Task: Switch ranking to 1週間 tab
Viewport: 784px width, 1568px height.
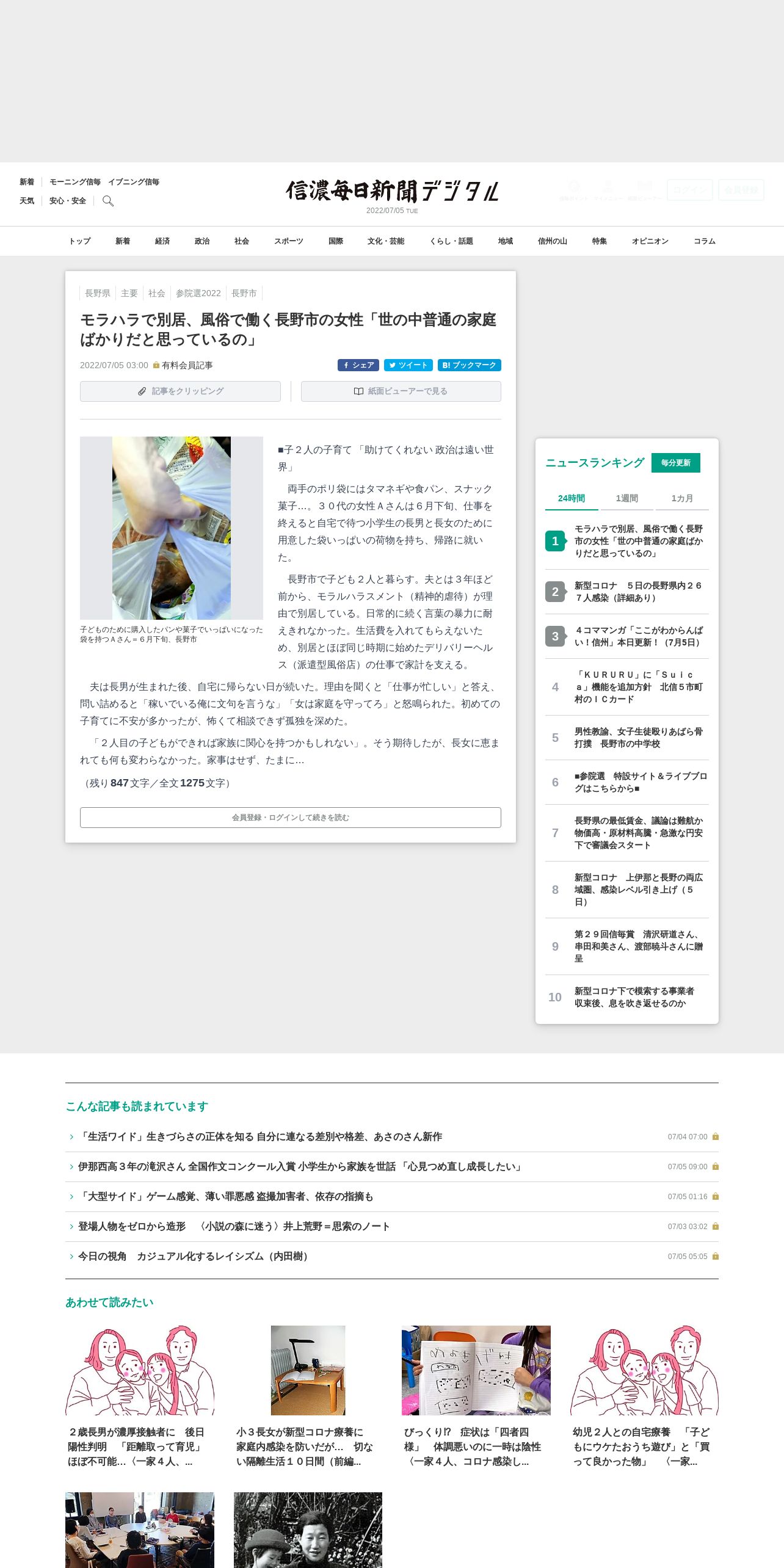Action: [x=627, y=498]
